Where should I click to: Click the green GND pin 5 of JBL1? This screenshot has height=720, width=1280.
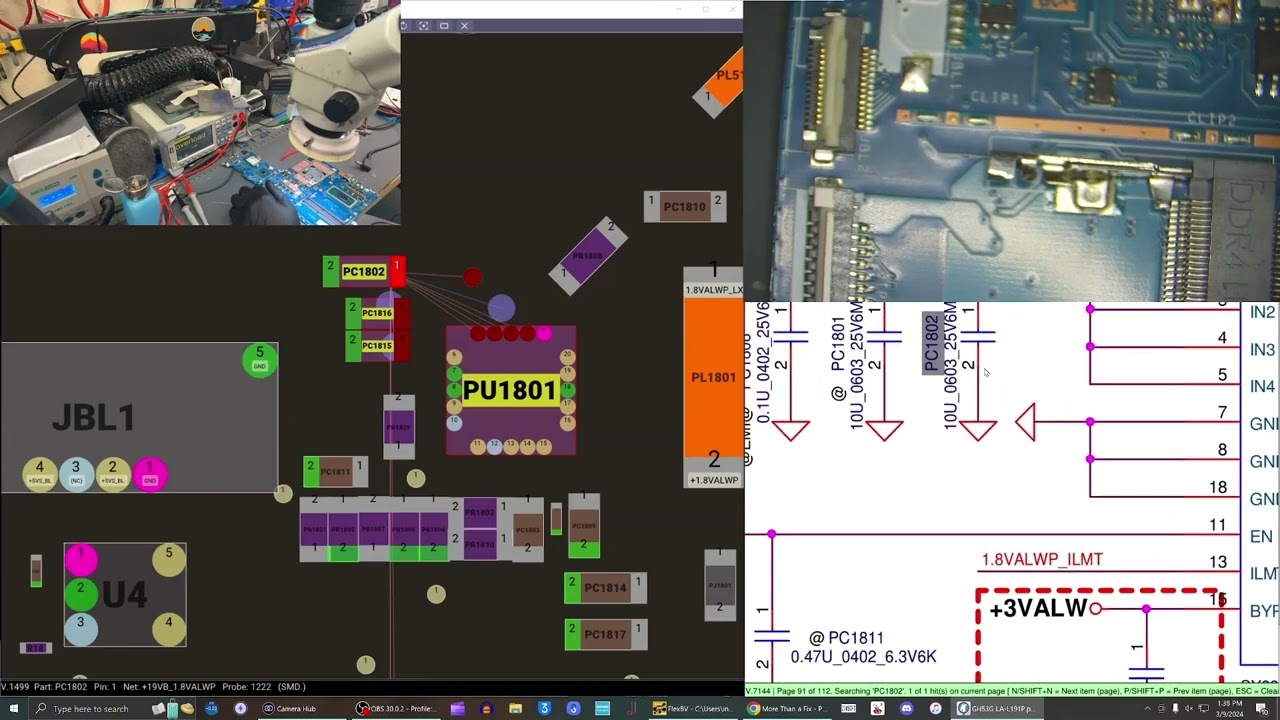[260, 360]
